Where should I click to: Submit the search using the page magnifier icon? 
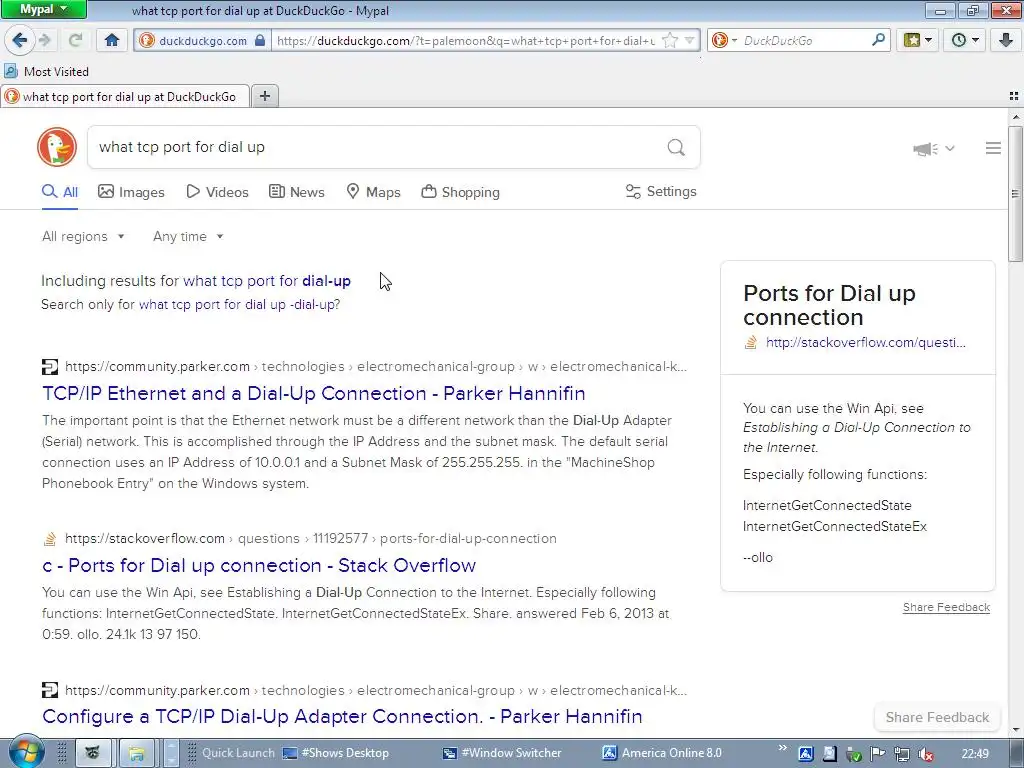676,148
